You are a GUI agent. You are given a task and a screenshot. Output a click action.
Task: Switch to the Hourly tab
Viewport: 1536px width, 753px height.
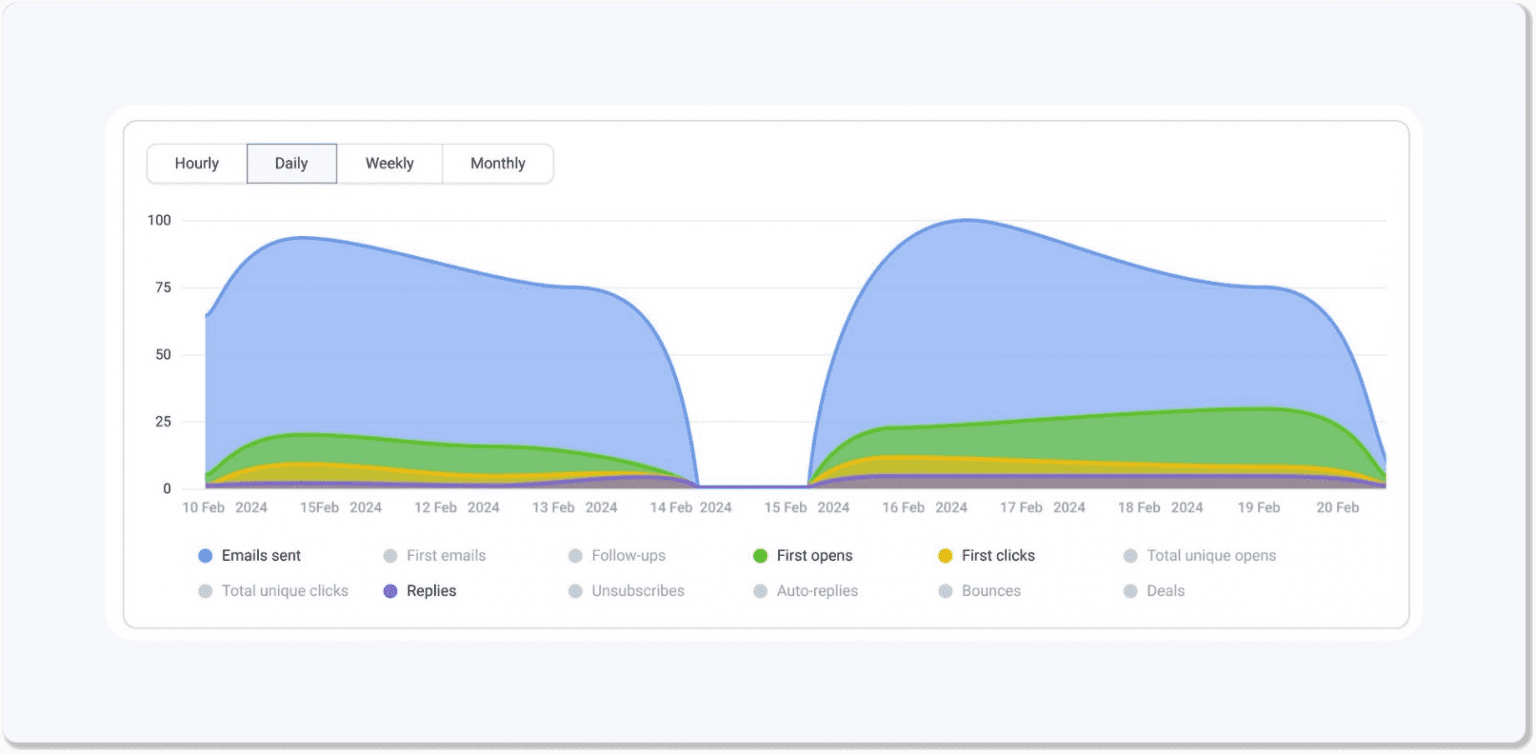(197, 164)
